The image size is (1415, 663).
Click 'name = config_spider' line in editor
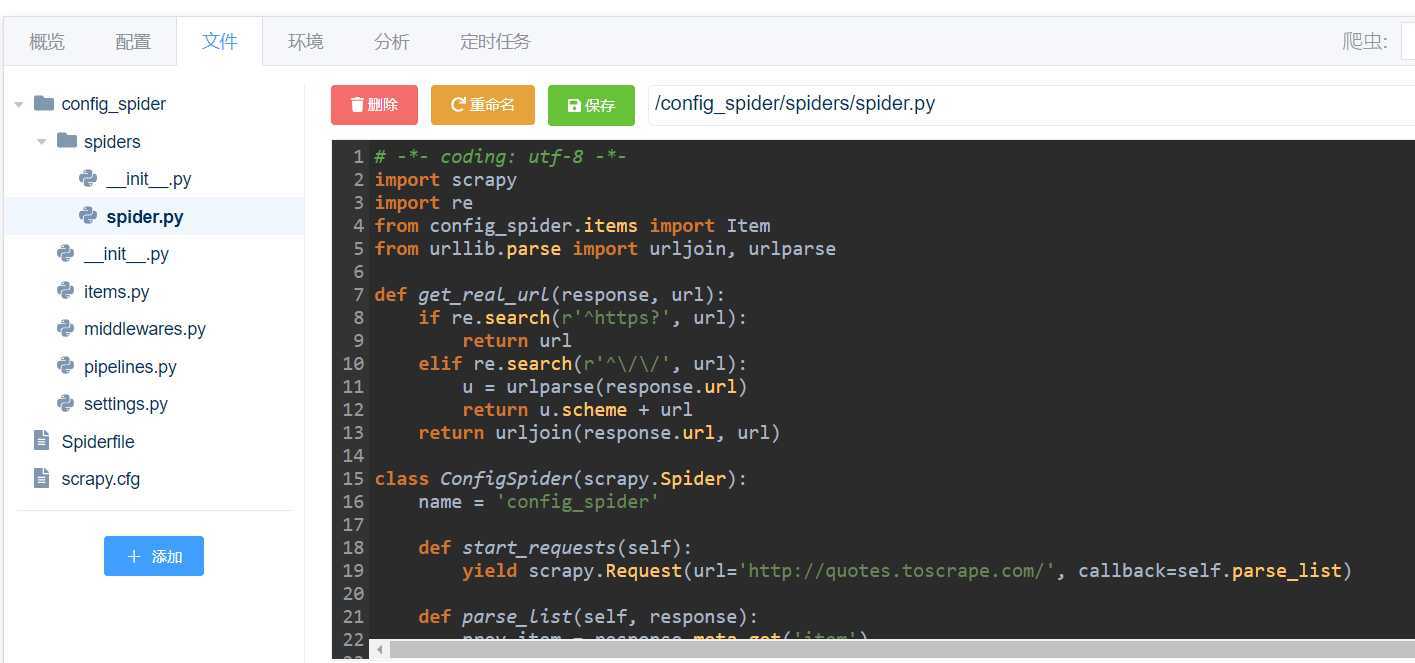pos(538,502)
